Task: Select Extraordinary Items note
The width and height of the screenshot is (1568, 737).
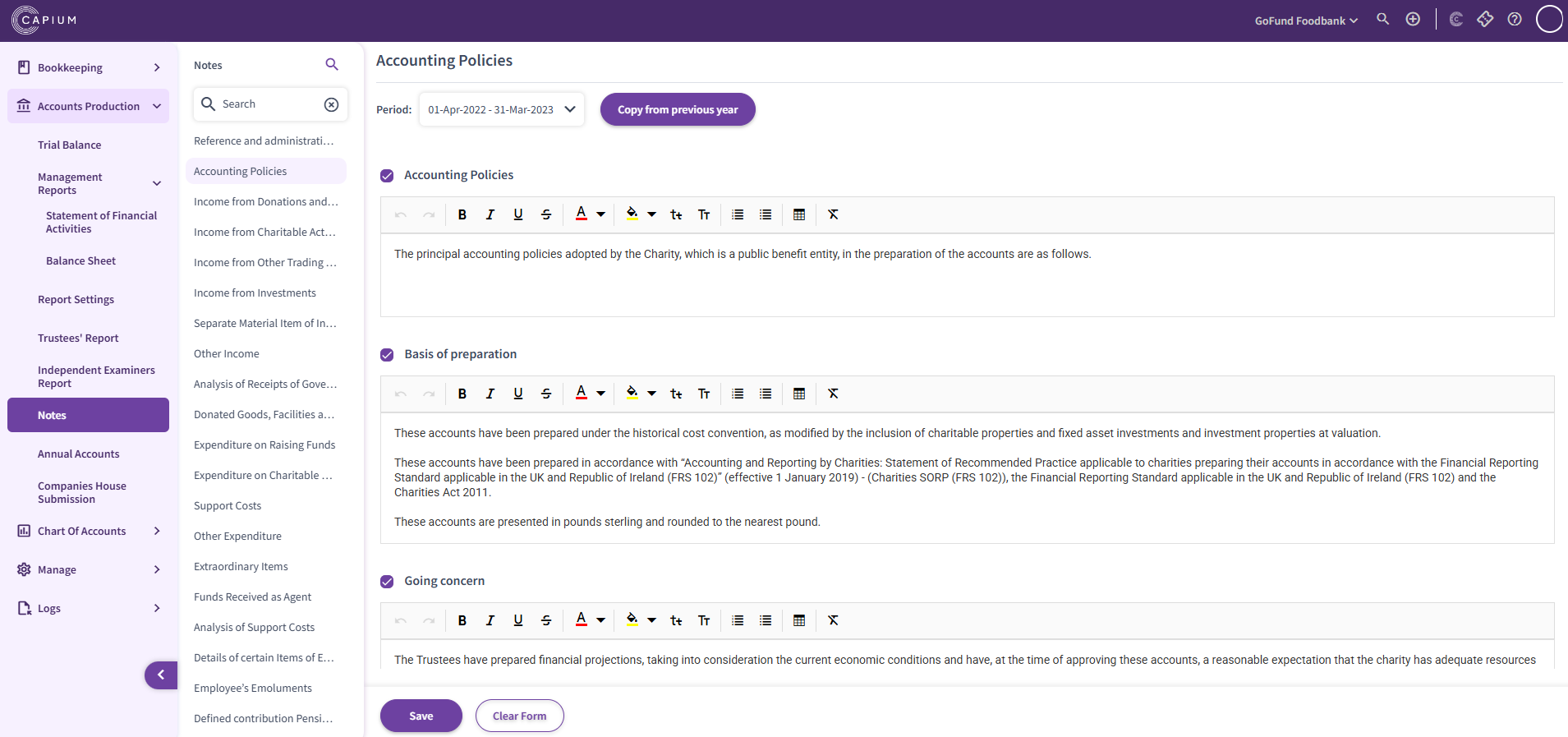Action: pos(241,566)
